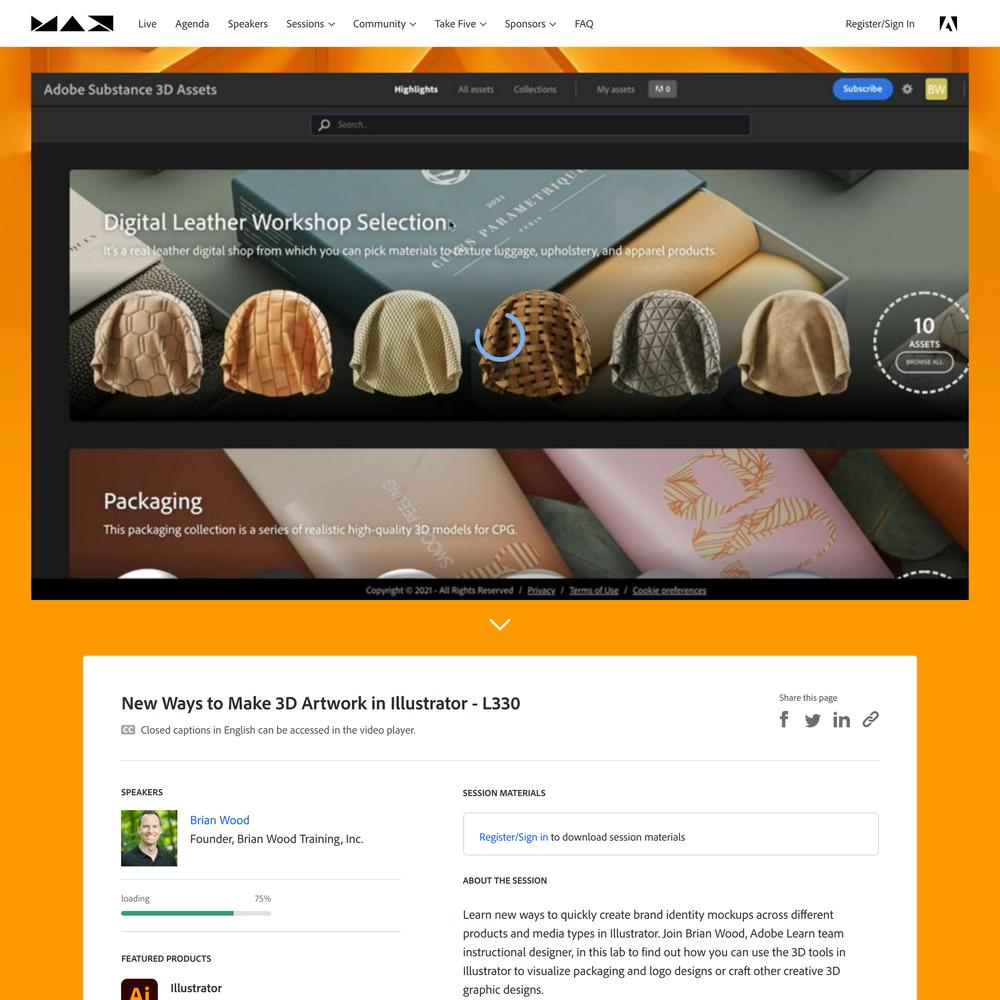Share this page on LinkedIn
Screen dimensions: 1000x1000
(x=841, y=719)
